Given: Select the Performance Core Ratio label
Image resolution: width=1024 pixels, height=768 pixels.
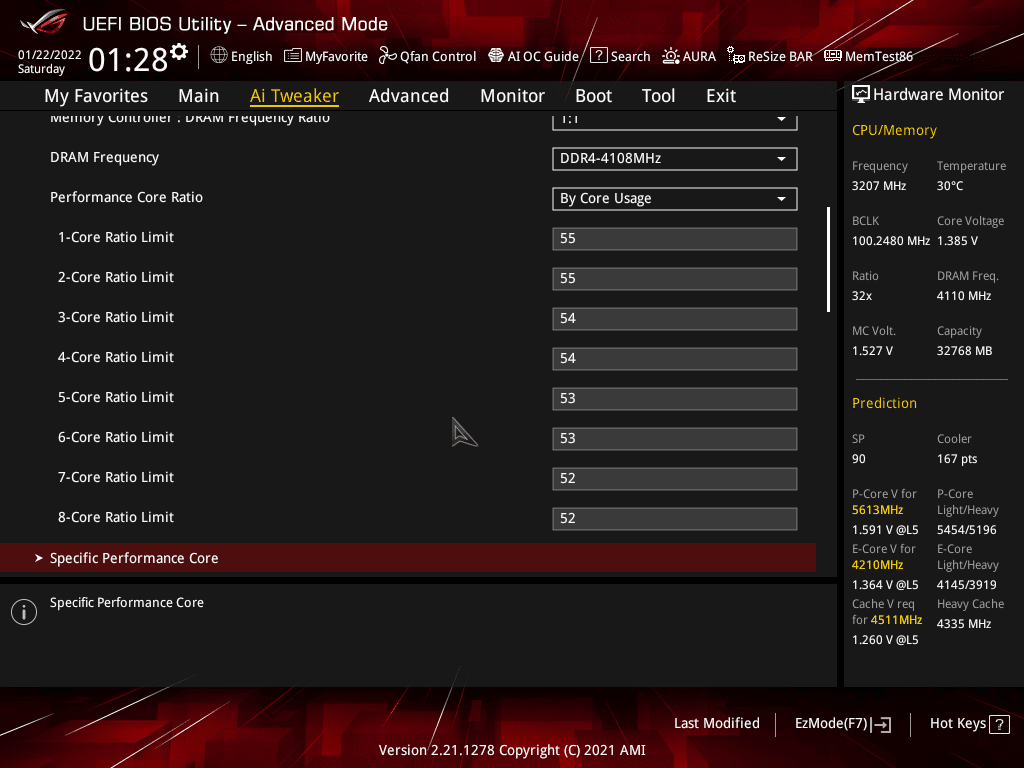Looking at the screenshot, I should tap(127, 197).
